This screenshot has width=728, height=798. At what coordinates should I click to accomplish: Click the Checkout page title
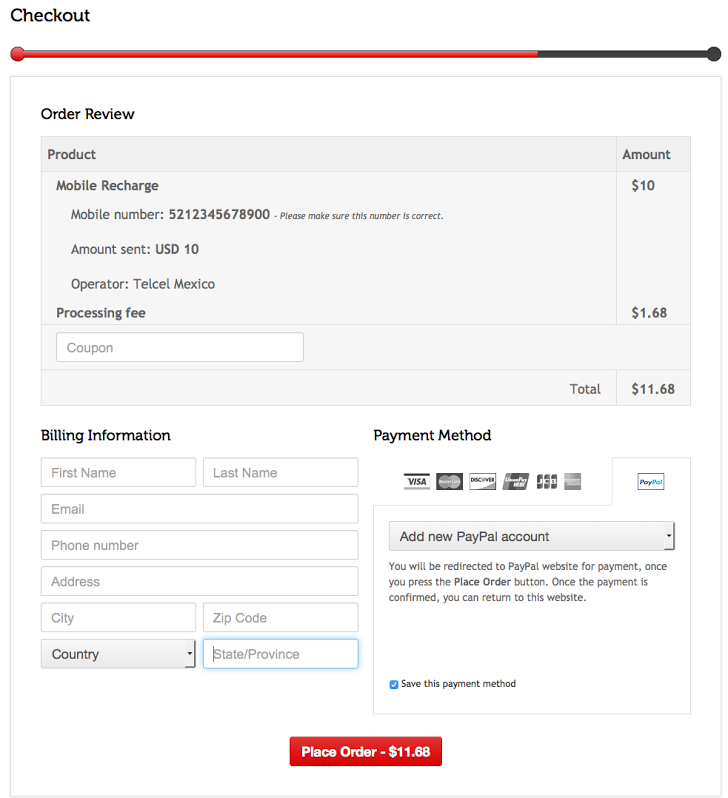(50, 15)
